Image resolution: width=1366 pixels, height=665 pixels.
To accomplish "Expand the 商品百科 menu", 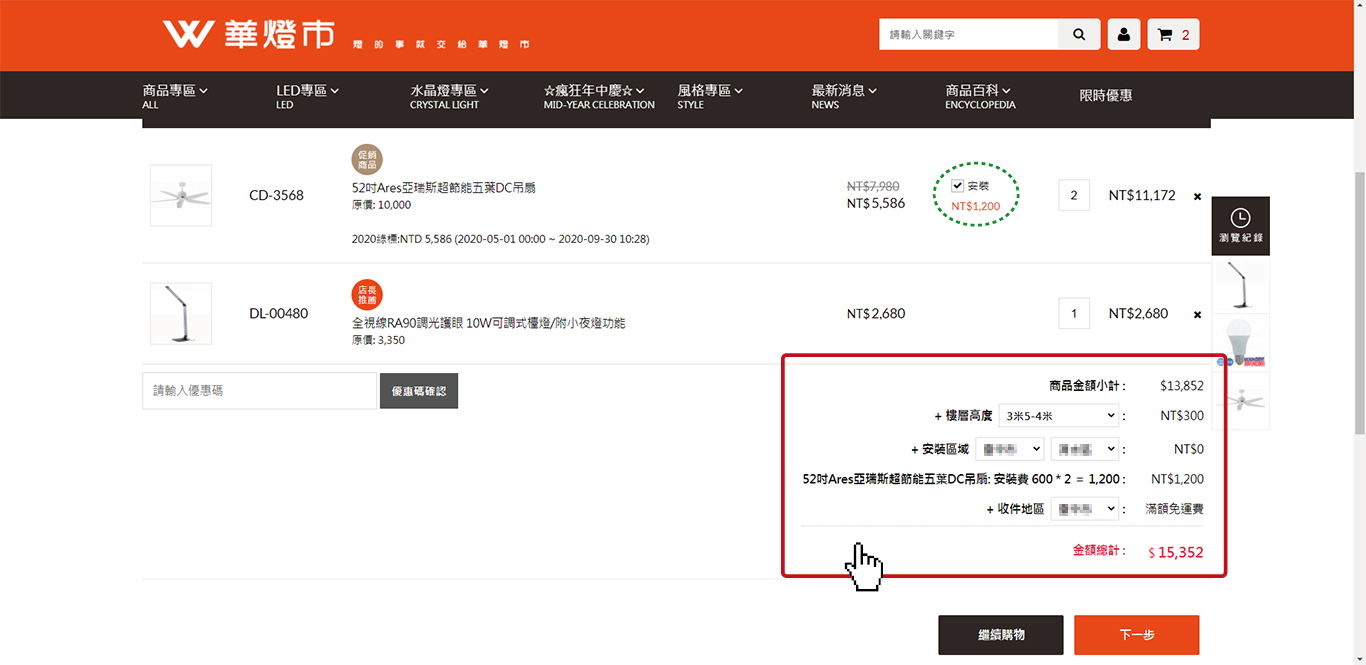I will pyautogui.click(x=980, y=96).
